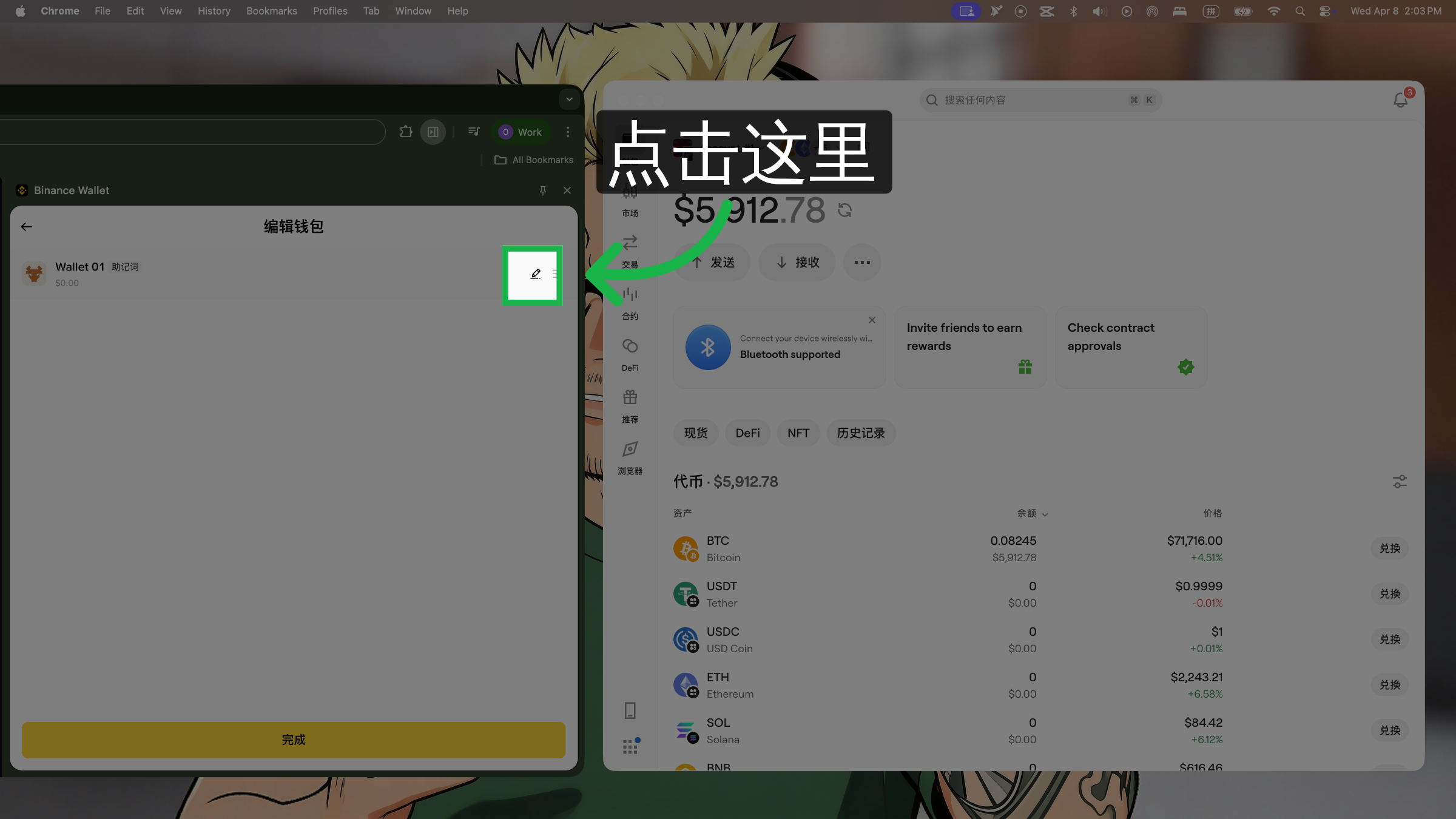The width and height of the screenshot is (1456, 819).
Task: Click the pencil edit icon for Wallet 01
Action: pos(535,274)
